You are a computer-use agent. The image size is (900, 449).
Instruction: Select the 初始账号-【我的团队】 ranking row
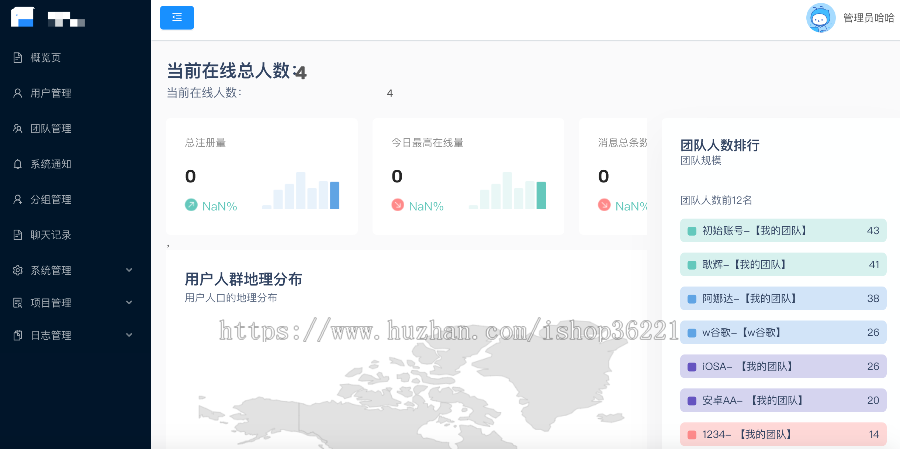coord(783,230)
